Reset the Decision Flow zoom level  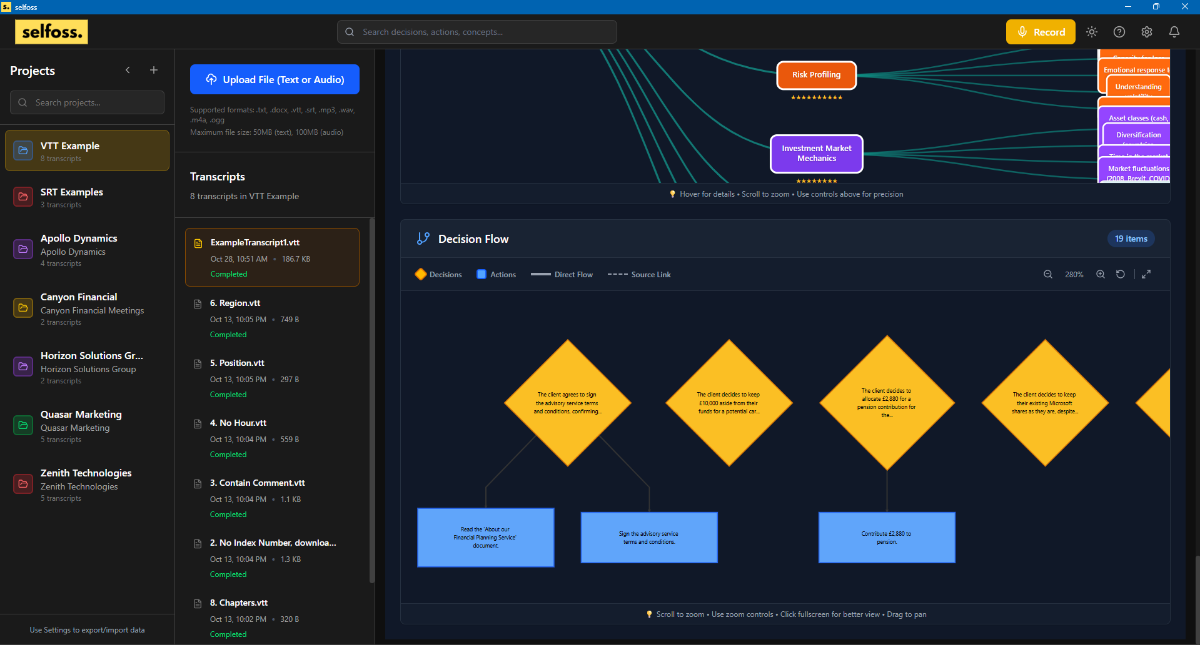pos(1121,274)
